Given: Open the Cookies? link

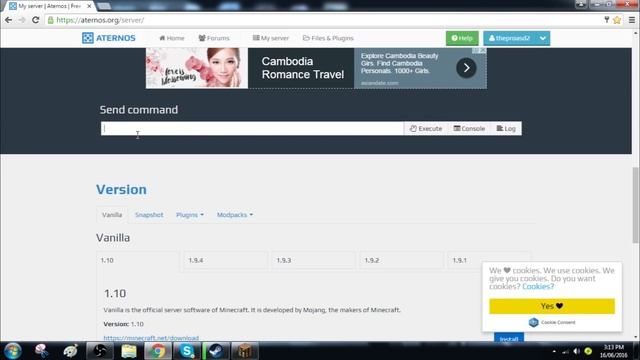Looking at the screenshot, I should (538, 287).
